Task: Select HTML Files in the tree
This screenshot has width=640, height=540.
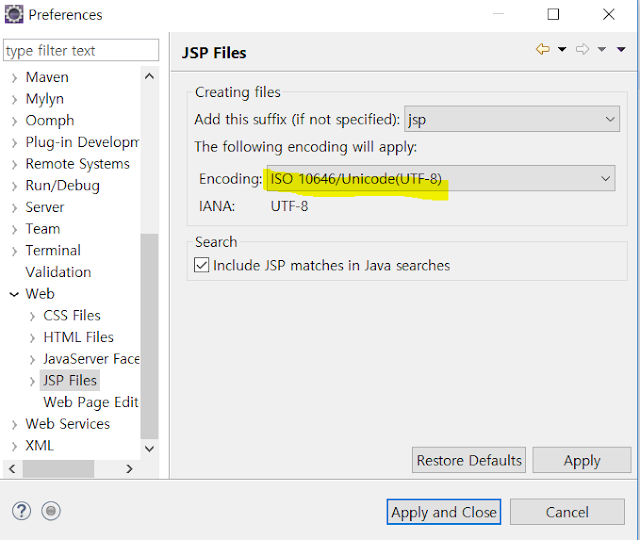Action: point(78,337)
